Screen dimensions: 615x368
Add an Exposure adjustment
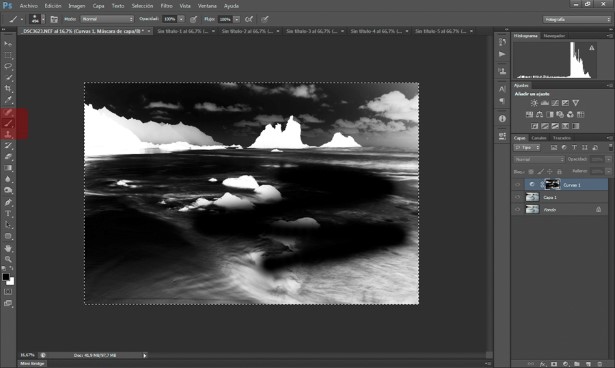click(565, 103)
